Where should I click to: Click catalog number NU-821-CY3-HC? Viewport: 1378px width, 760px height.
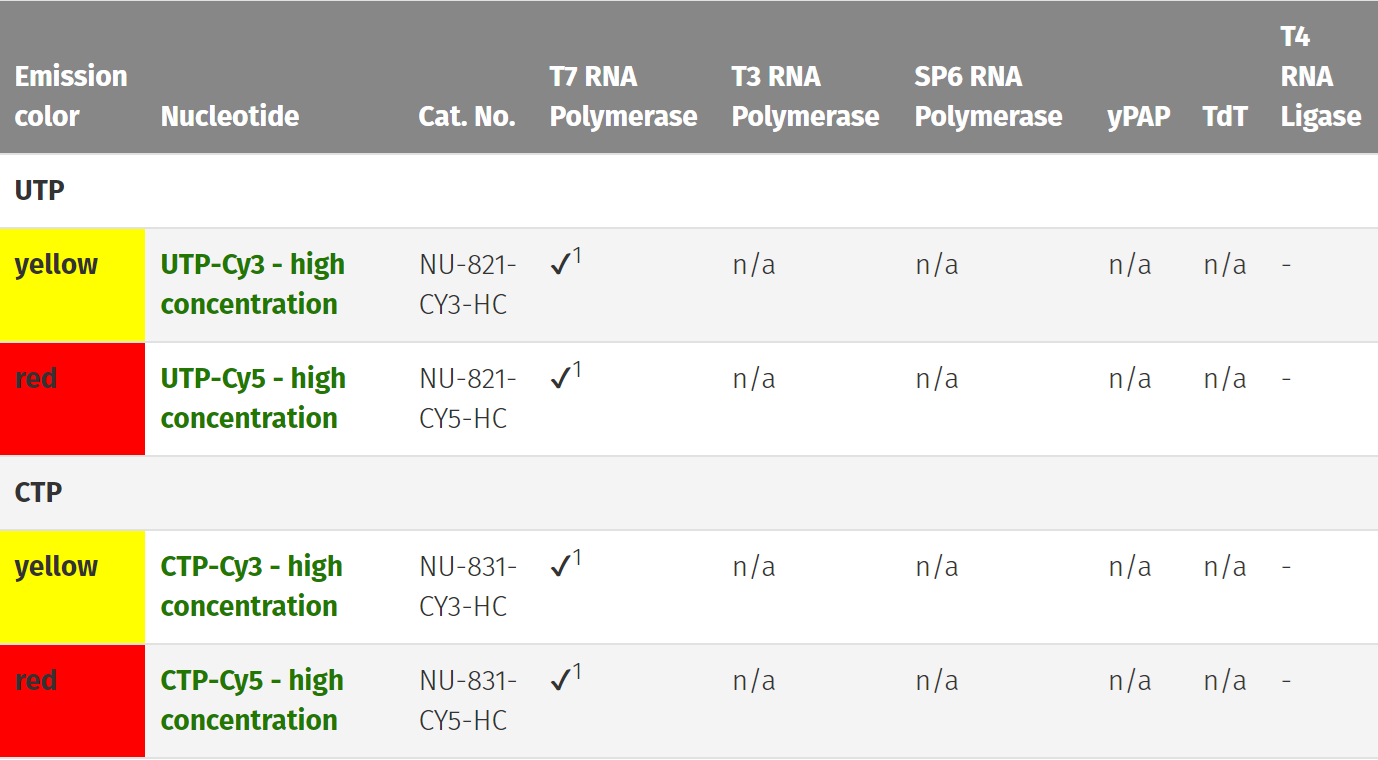tap(467, 284)
